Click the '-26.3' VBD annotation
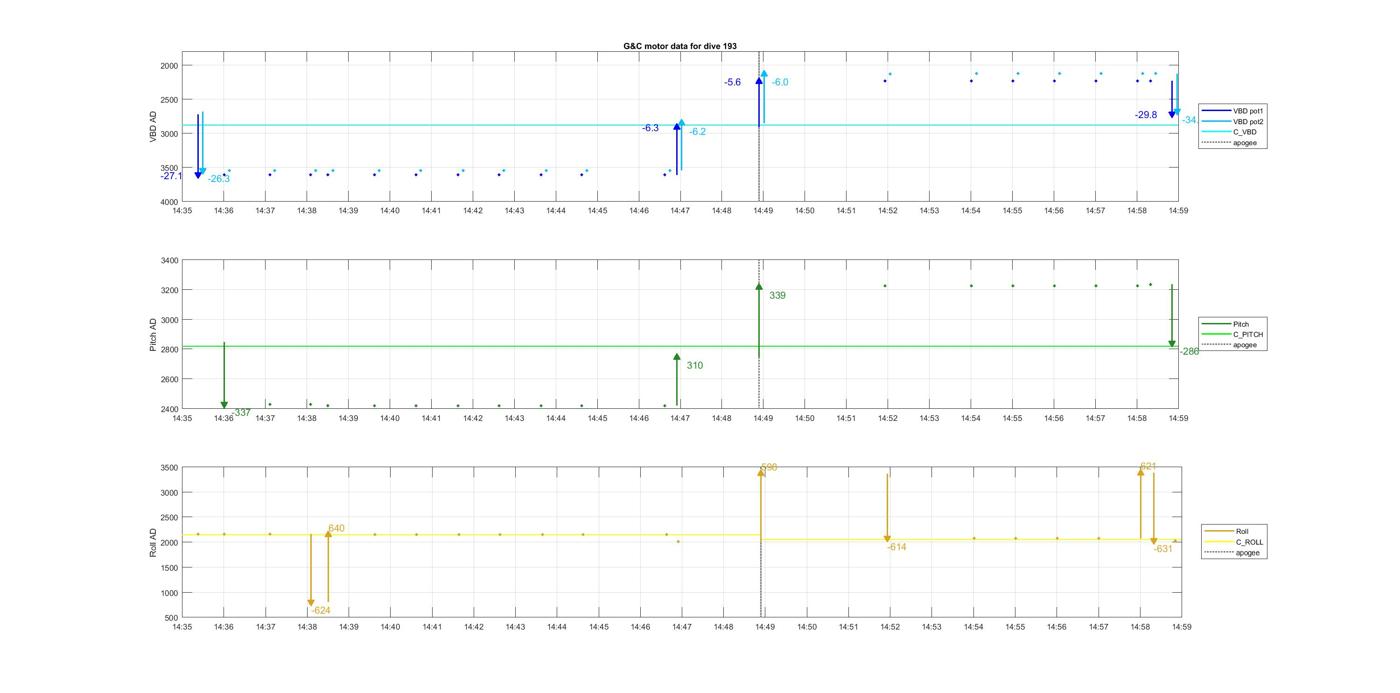Screen dimensions: 1400x693 point(219,179)
